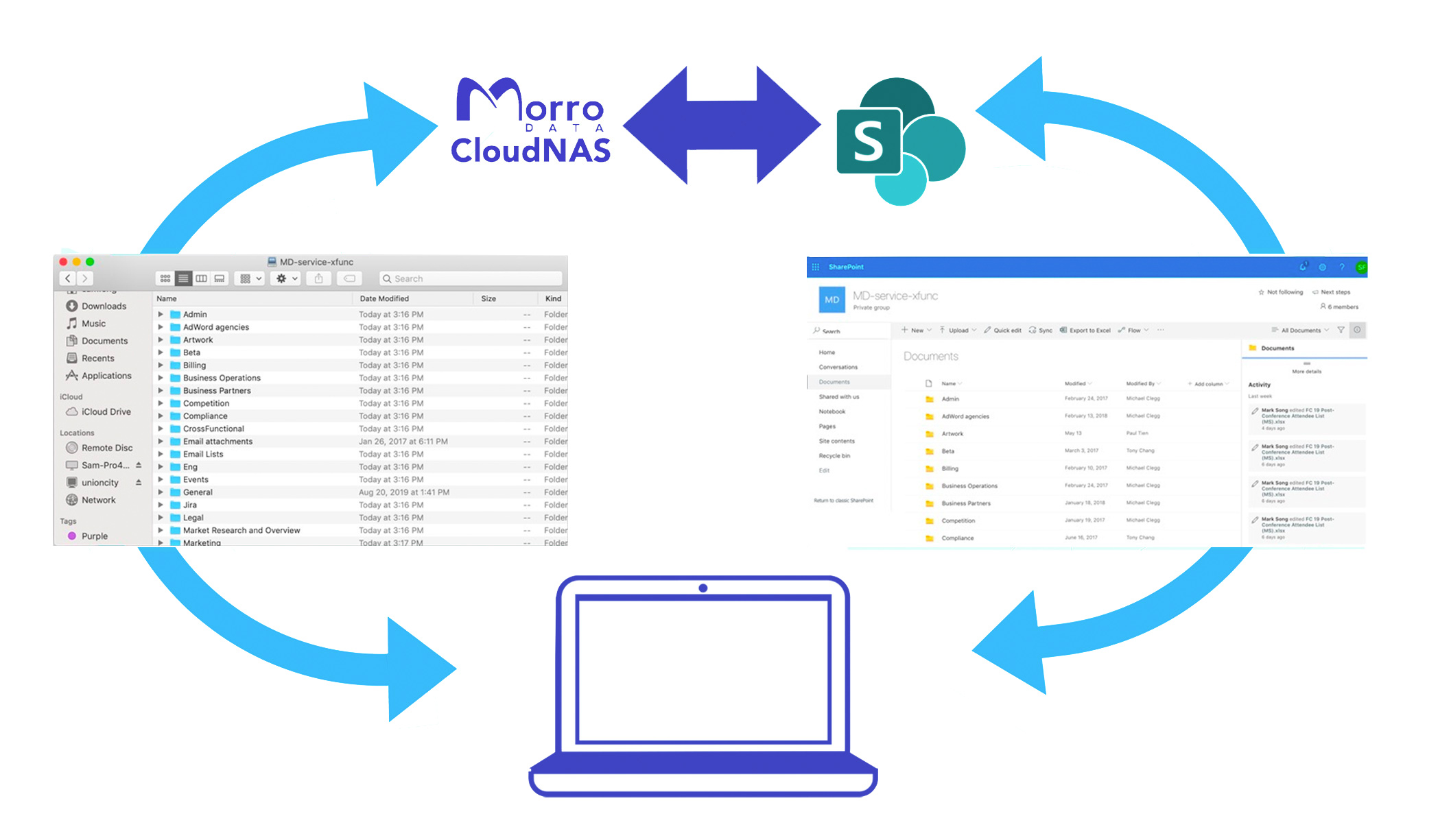Open Business Partners folder in SharePoint
Viewport: 1438px width, 840px height.
click(966, 503)
